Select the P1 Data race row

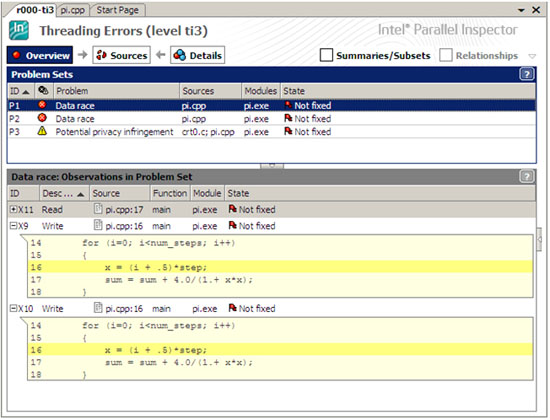coord(271,105)
